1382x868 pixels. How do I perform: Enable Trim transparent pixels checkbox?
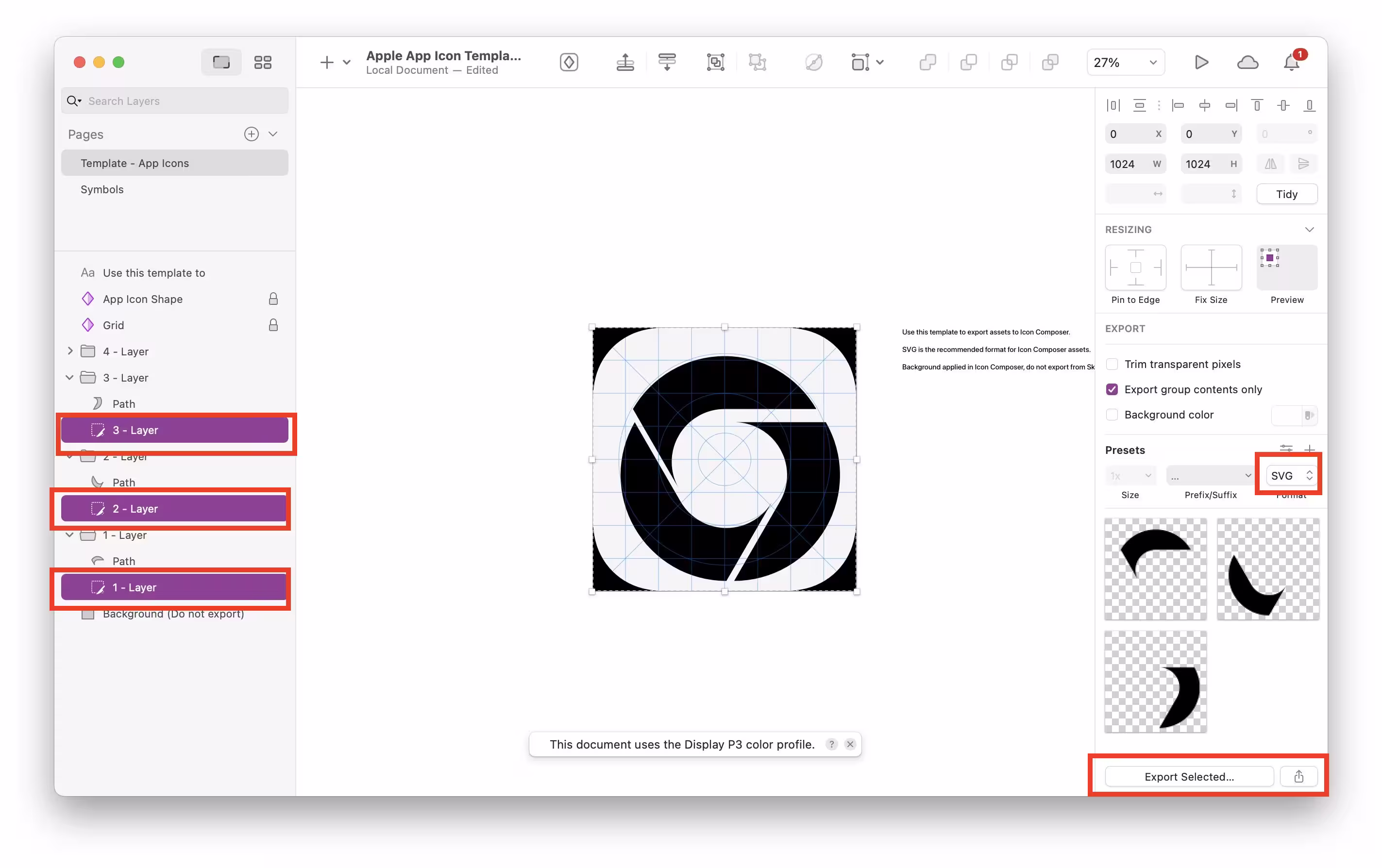pyautogui.click(x=1112, y=364)
